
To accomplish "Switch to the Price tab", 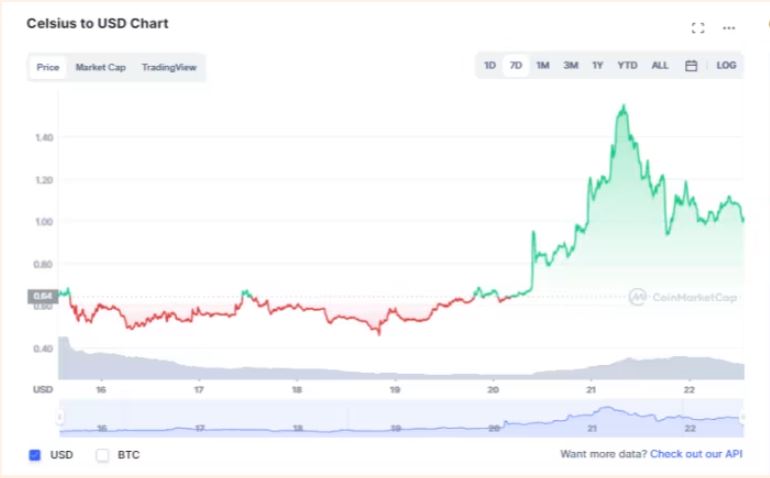I will click(48, 68).
